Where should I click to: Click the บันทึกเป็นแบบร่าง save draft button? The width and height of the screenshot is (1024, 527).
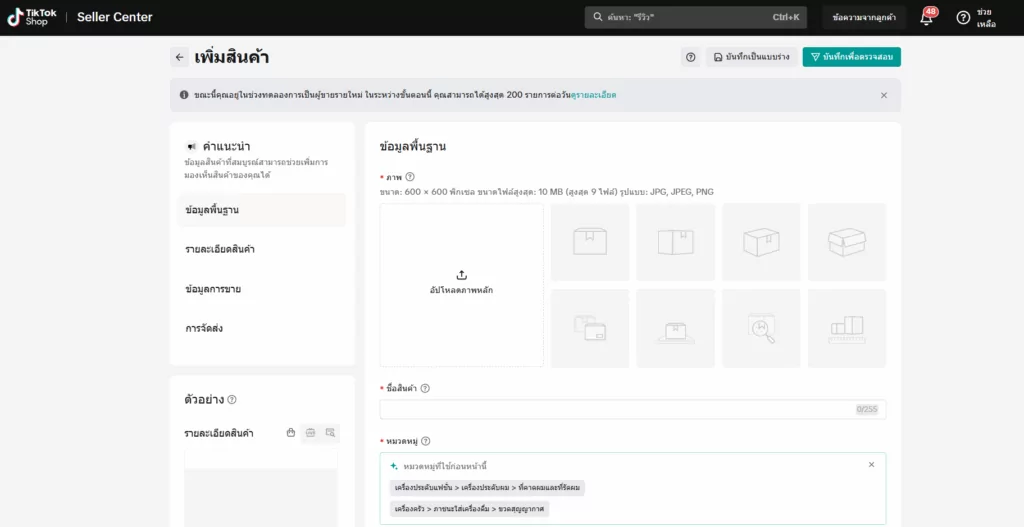pos(750,58)
